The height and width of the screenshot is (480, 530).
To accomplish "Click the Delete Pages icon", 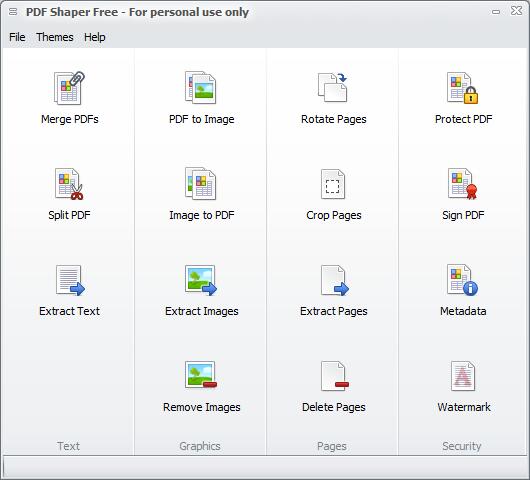I will coord(334,376).
